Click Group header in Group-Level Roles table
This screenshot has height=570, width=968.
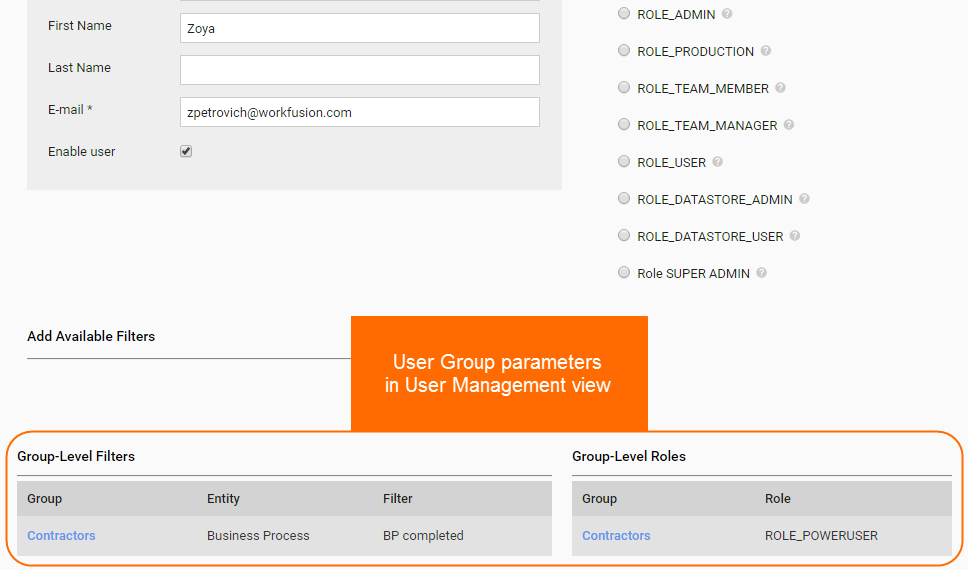click(599, 498)
